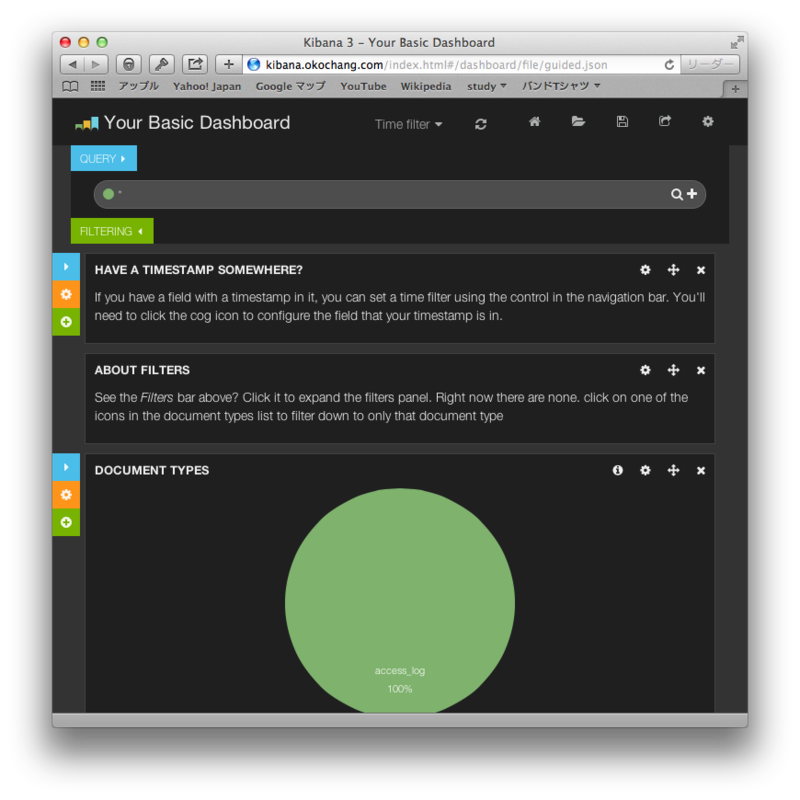Reload the page with address bar icon
The width and height of the screenshot is (800, 800).
(669, 65)
